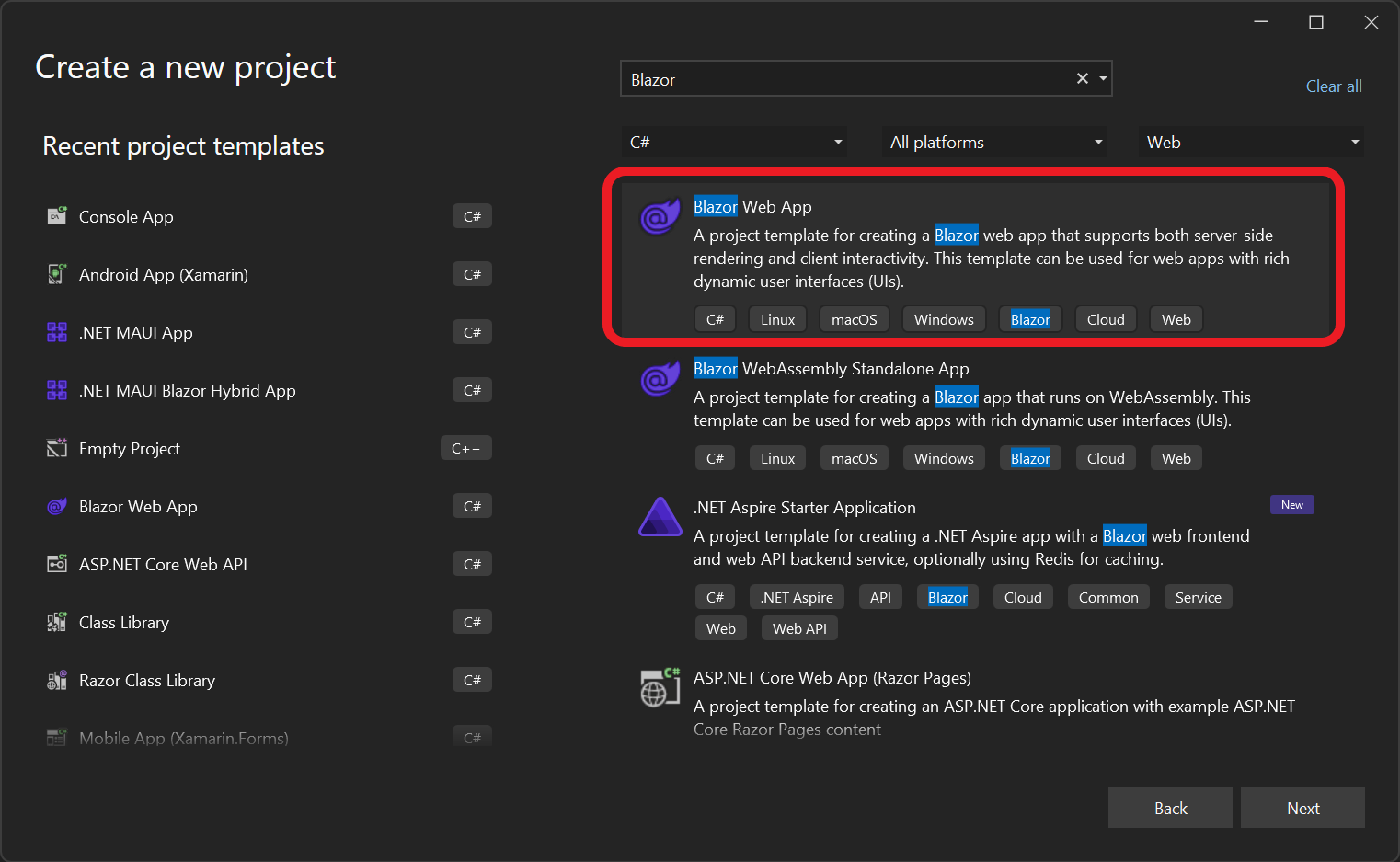Screen dimensions: 1400x862
Task: Click the Android App (Xamarin) icon
Action: [x=56, y=273]
